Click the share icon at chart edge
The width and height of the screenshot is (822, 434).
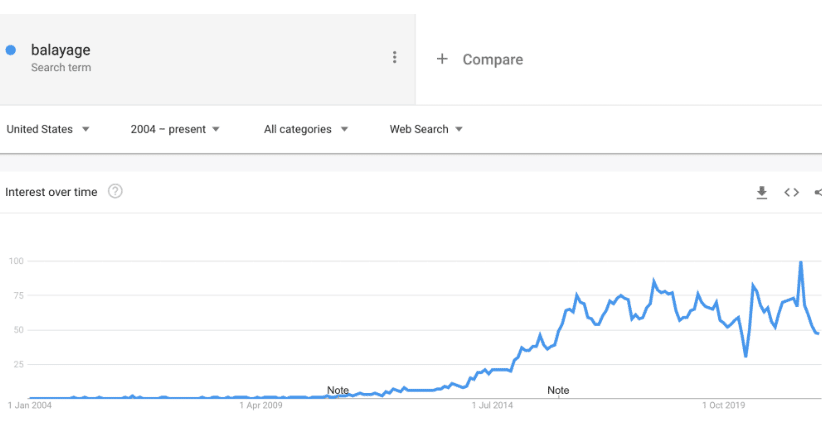coord(818,192)
